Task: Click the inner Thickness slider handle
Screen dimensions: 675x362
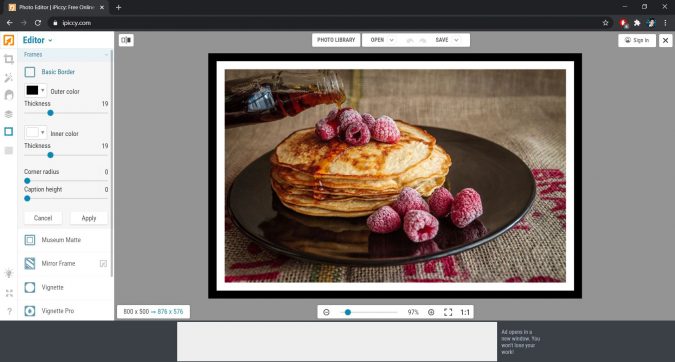Action: coord(50,155)
